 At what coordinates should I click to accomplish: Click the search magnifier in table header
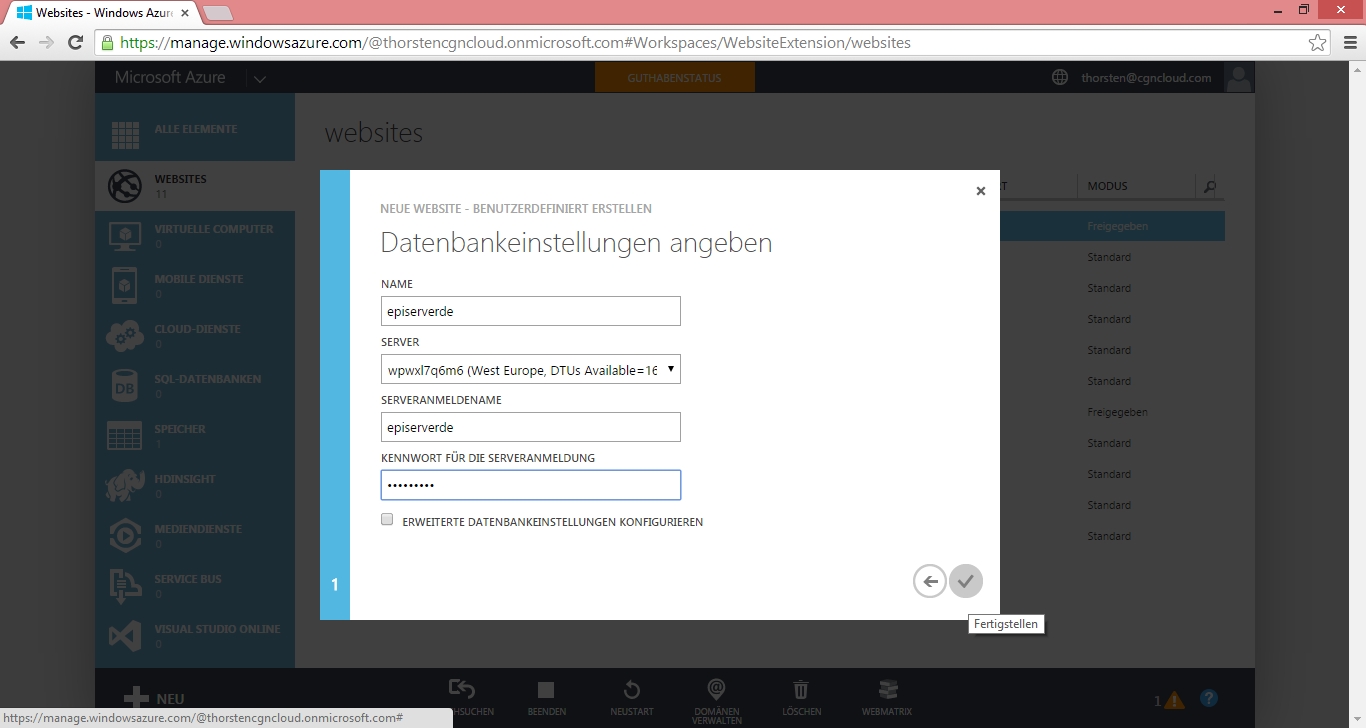coord(1210,186)
